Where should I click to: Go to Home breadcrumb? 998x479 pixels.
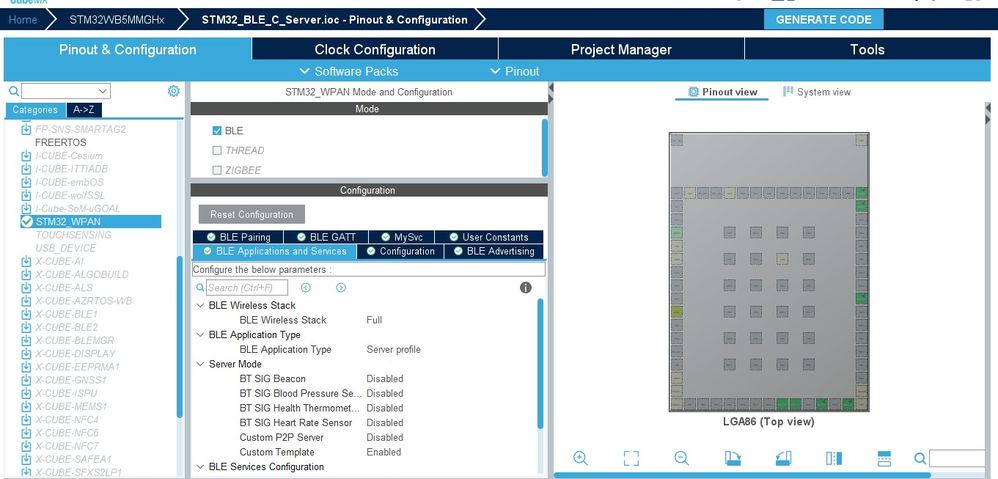coord(23,19)
